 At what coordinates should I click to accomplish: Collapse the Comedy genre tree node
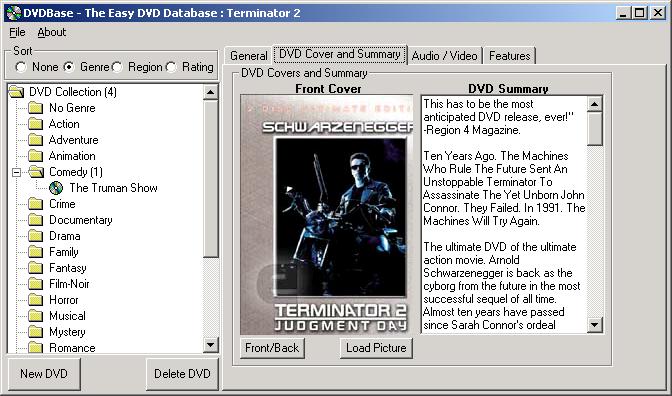16,172
